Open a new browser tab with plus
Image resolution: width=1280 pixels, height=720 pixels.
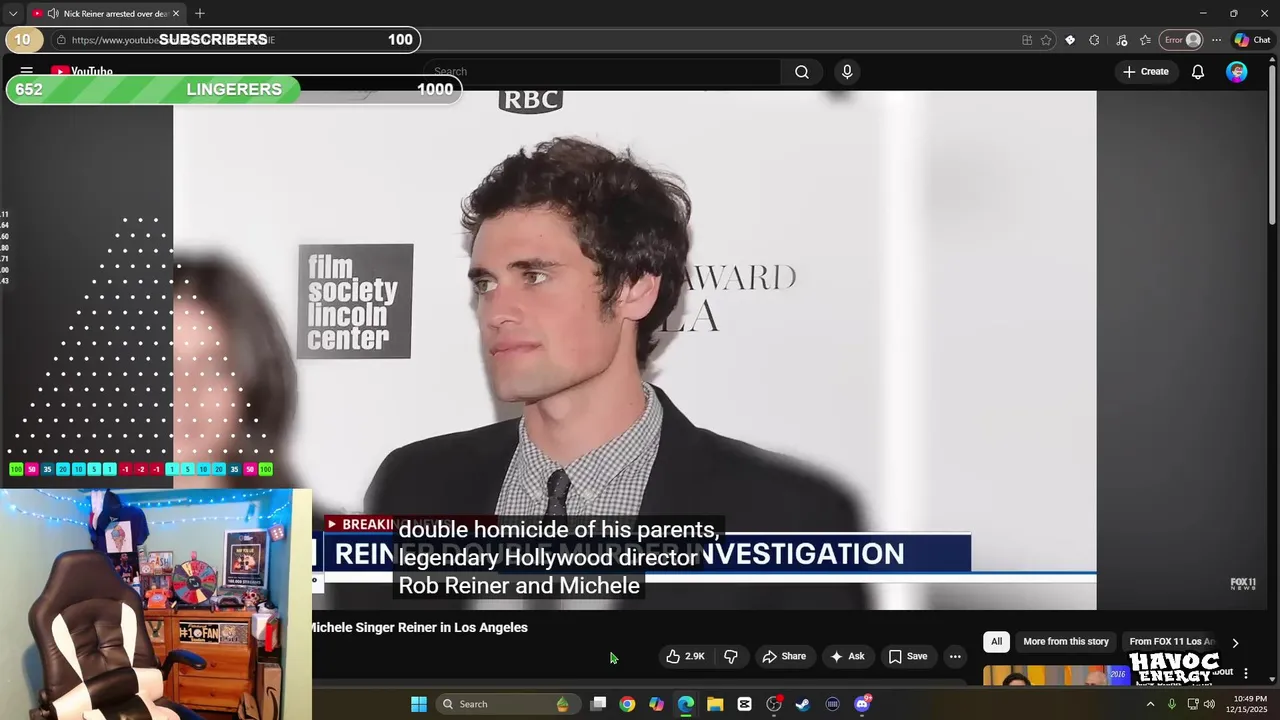click(200, 13)
